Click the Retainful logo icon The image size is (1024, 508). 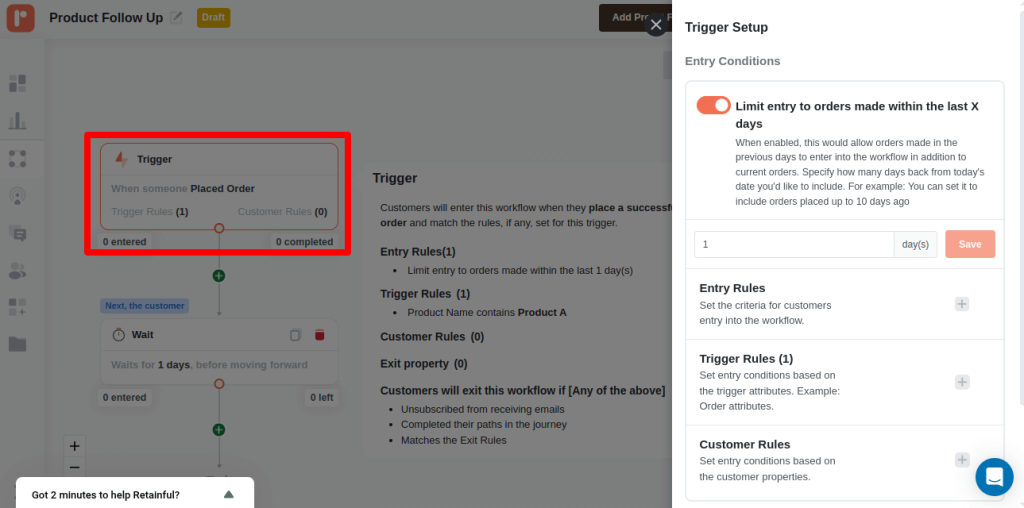[20, 17]
